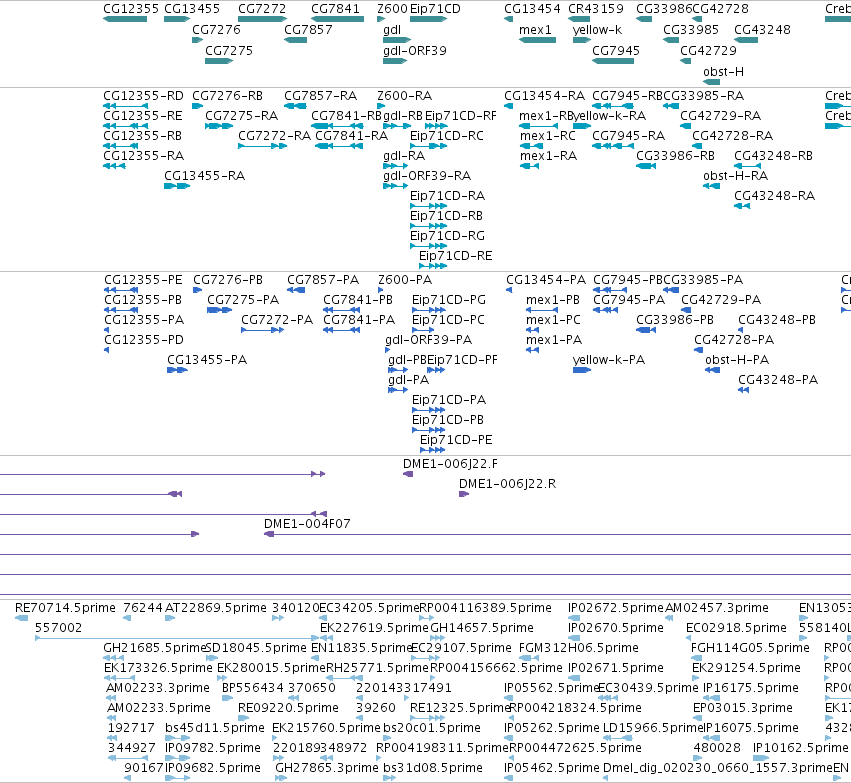This screenshot has height=783, width=851.
Task: Open transcript CG12355-RD
Action: coord(143,96)
